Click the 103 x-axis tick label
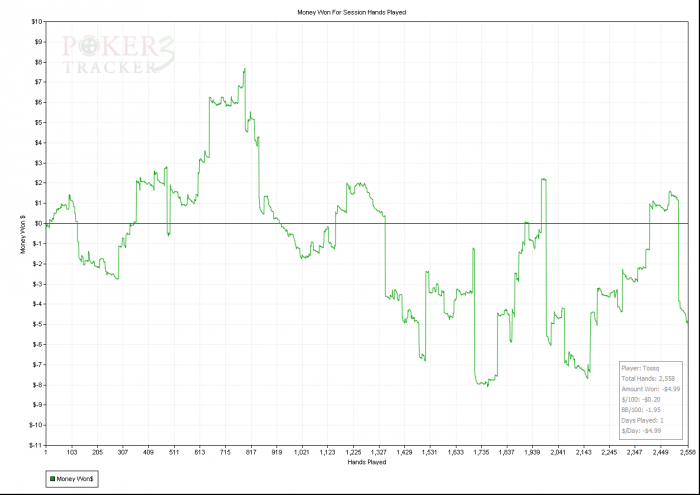Image resolution: width=700 pixels, height=495 pixels. coord(72,452)
